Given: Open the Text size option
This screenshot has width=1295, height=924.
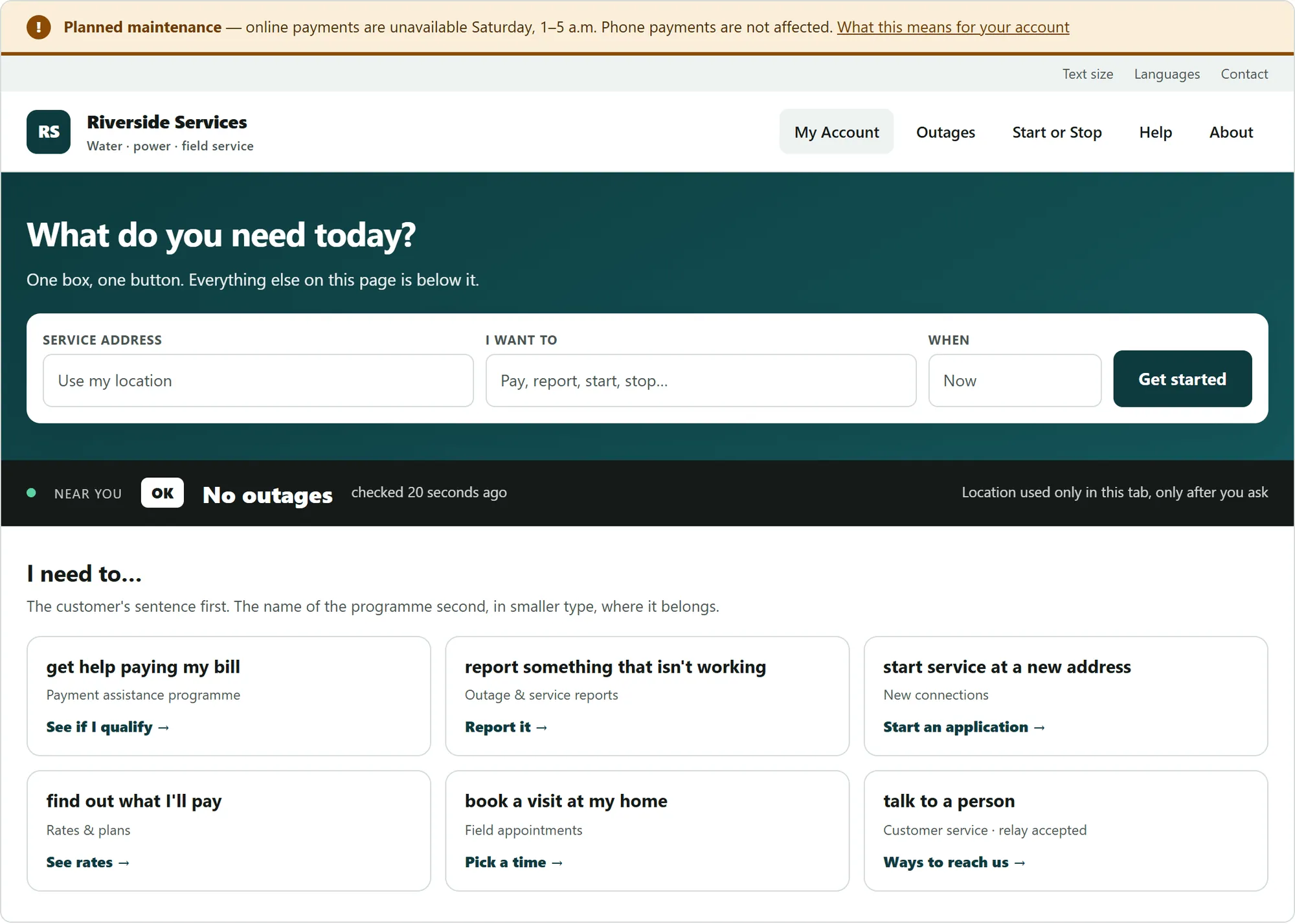Looking at the screenshot, I should (x=1088, y=74).
